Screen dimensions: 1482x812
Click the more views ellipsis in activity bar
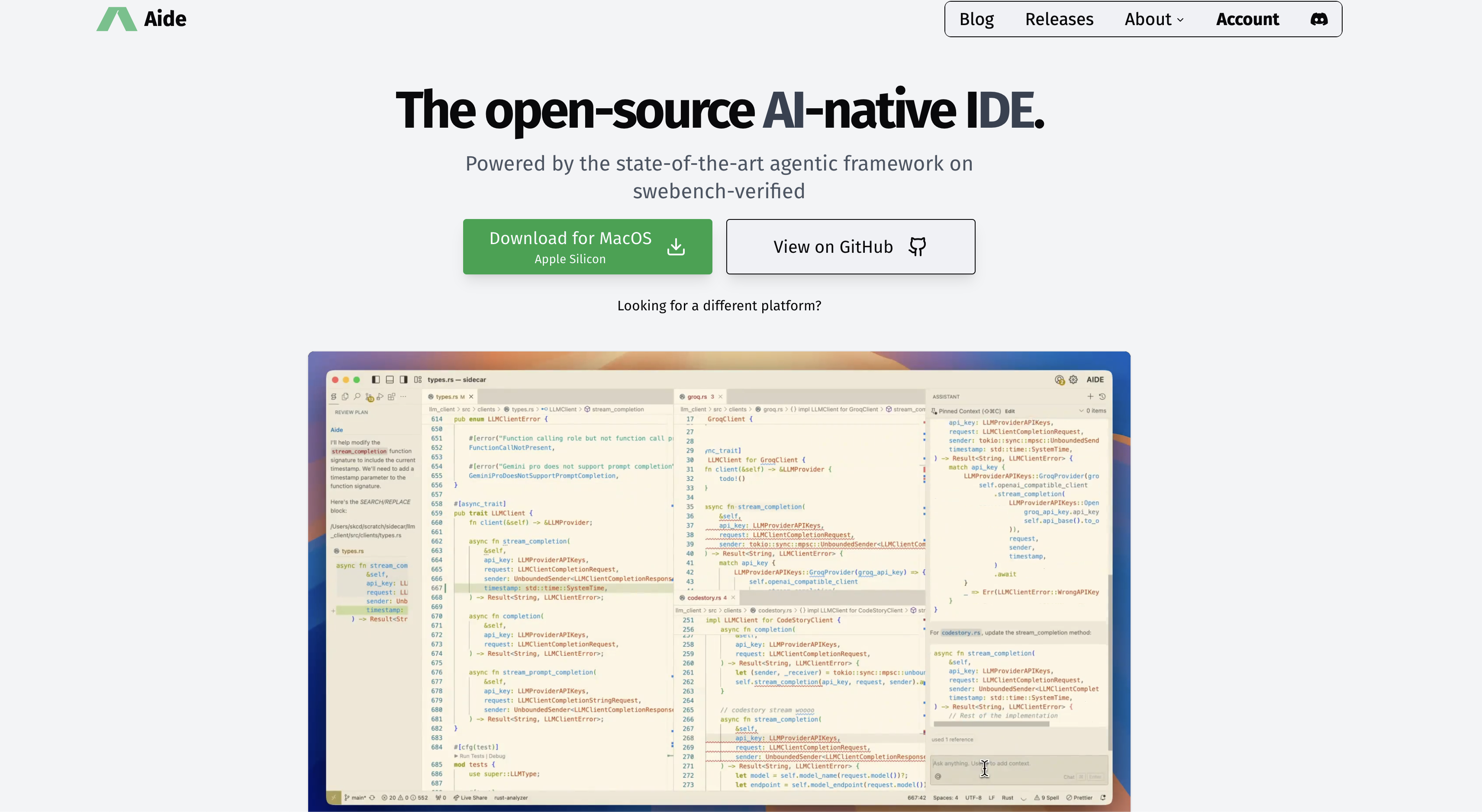coord(403,396)
